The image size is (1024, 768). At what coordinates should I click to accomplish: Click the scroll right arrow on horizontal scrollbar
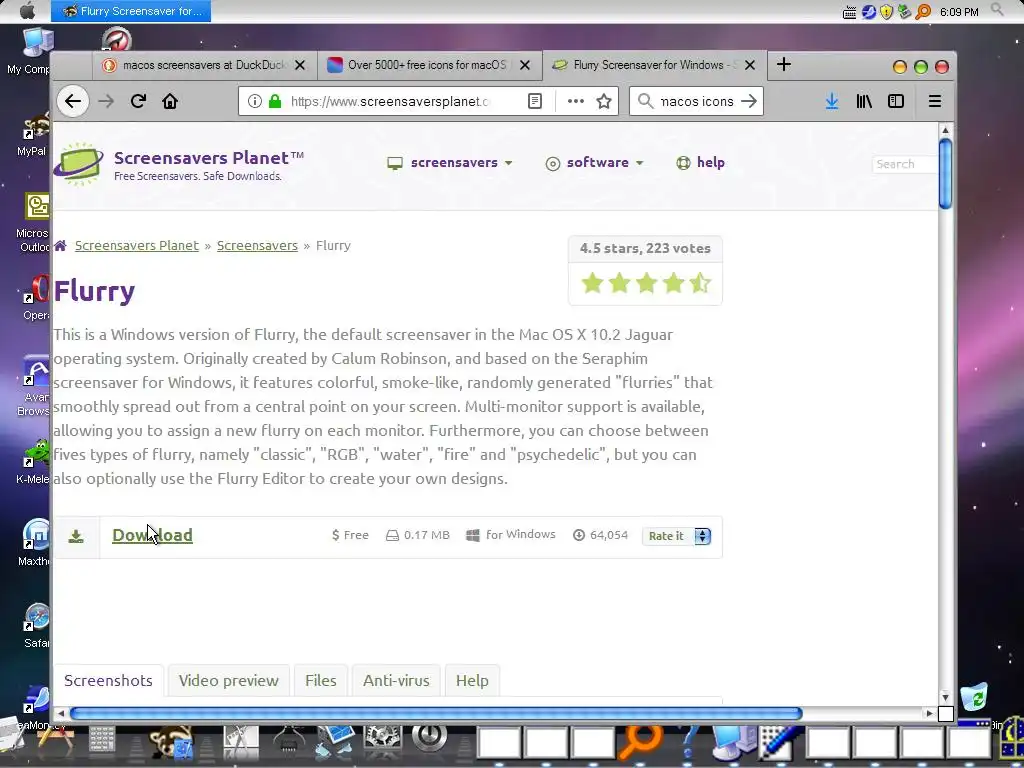coord(929,714)
